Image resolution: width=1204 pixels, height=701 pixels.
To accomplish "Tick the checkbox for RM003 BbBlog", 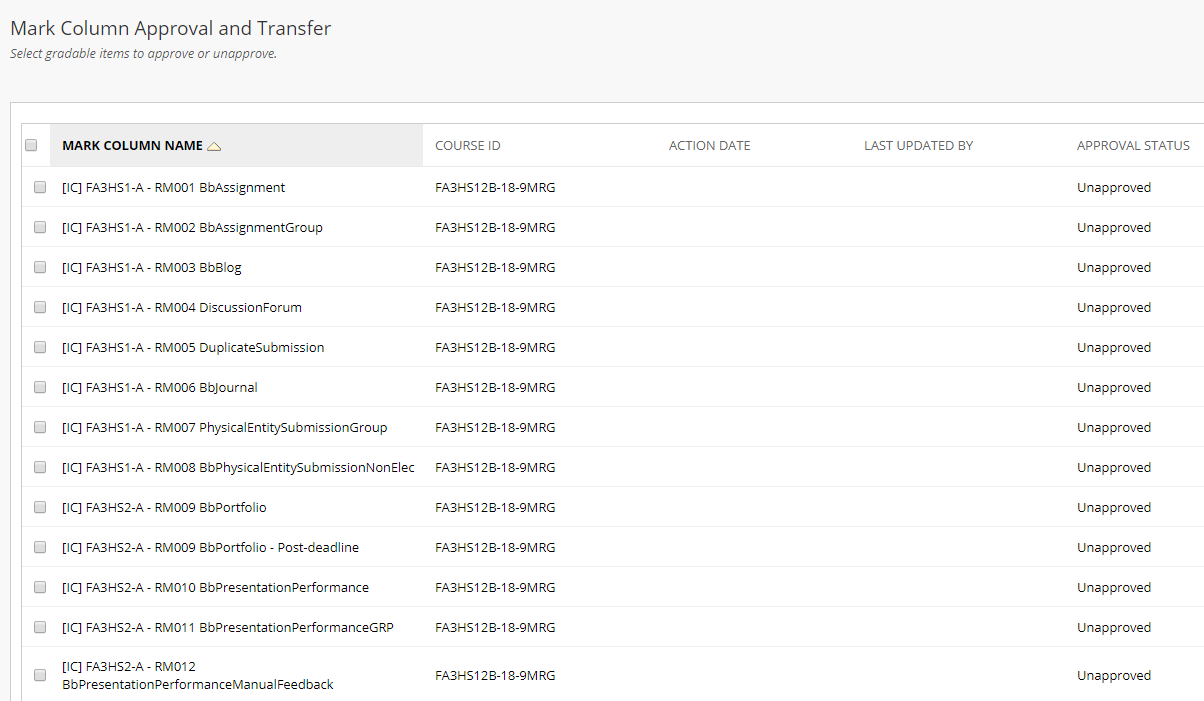I will 40,267.
